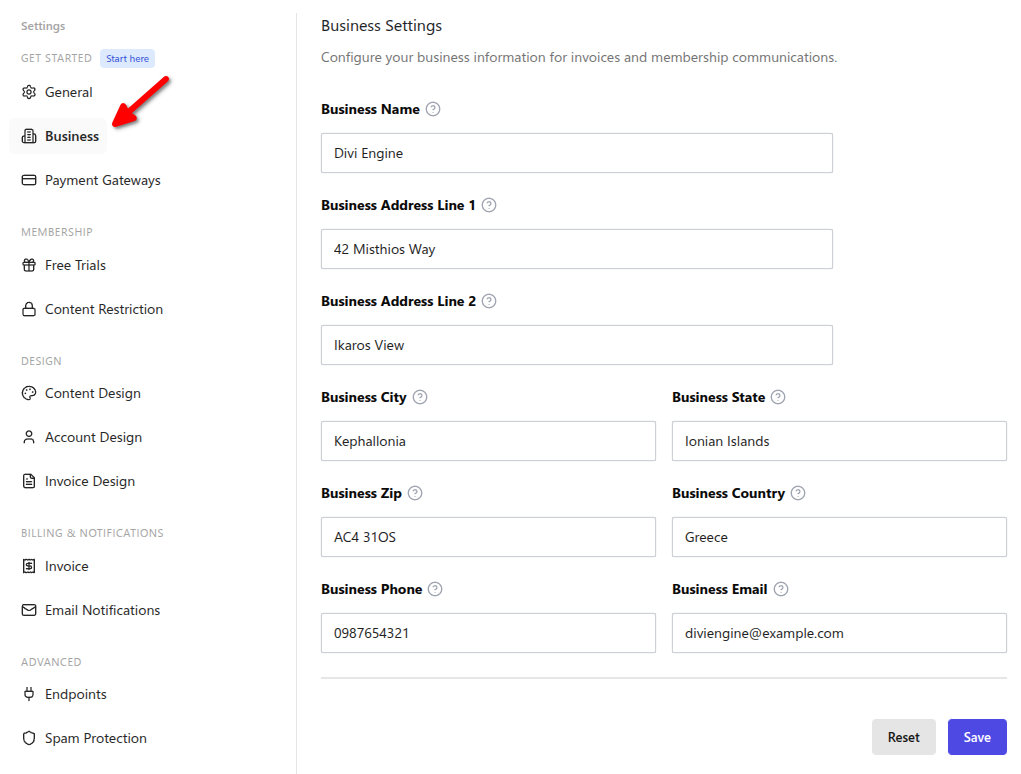
Task: Select the Business Phone input field
Action: (x=488, y=633)
